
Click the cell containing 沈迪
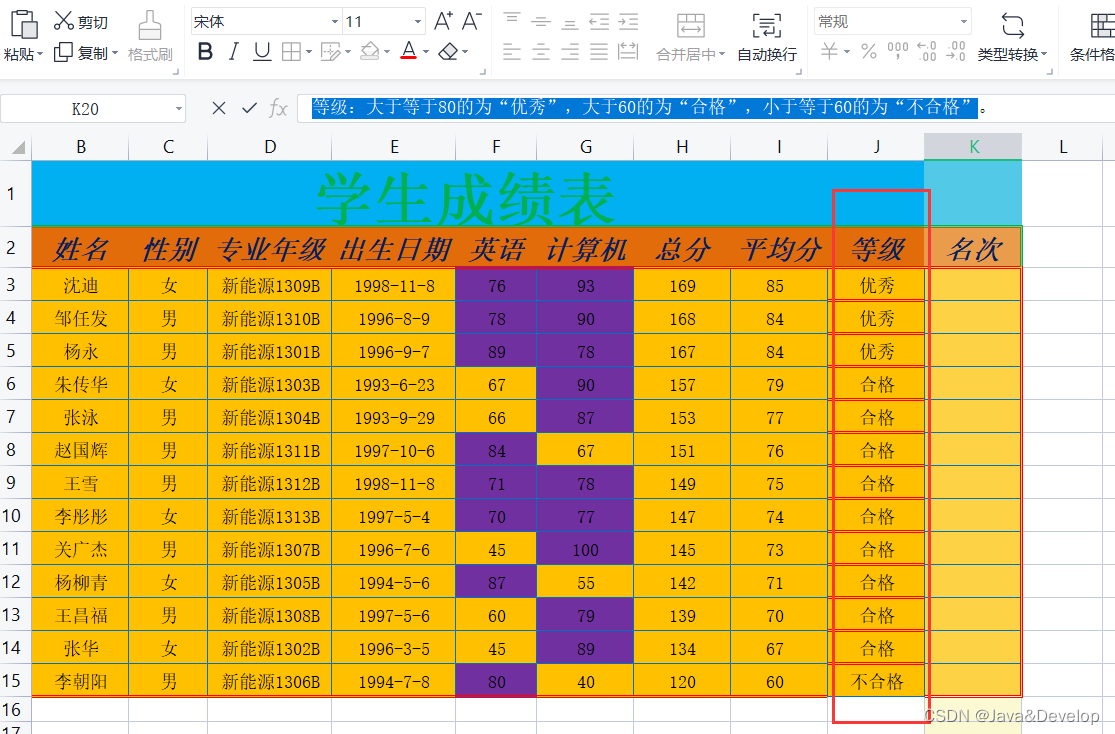click(80, 285)
